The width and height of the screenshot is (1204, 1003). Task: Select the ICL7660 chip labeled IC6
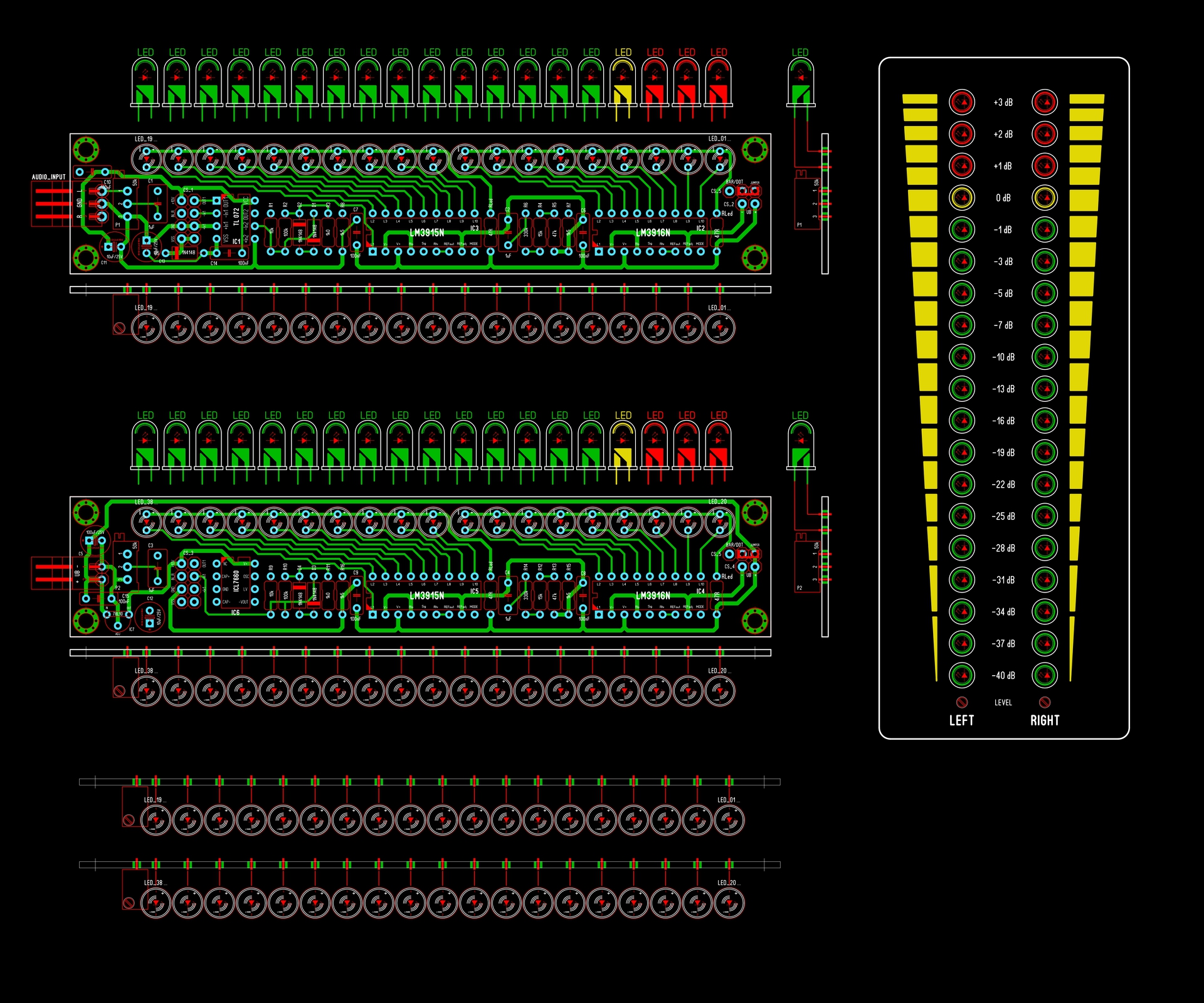pos(235,582)
